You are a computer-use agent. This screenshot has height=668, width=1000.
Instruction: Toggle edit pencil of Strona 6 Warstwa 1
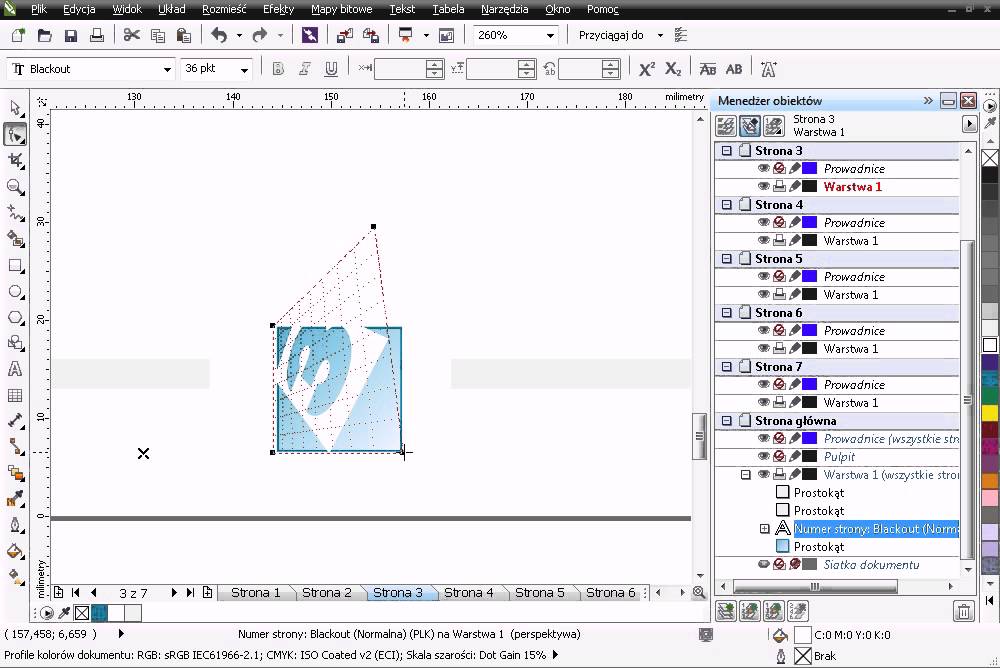(x=795, y=348)
